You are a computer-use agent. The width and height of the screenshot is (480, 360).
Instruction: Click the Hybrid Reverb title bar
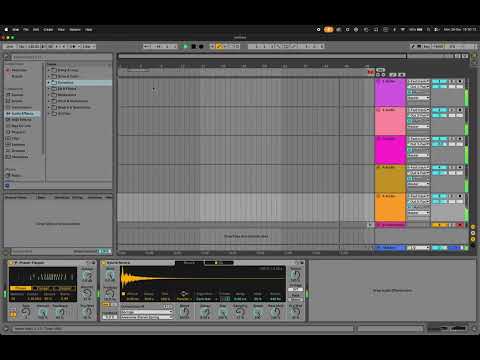click(138, 263)
